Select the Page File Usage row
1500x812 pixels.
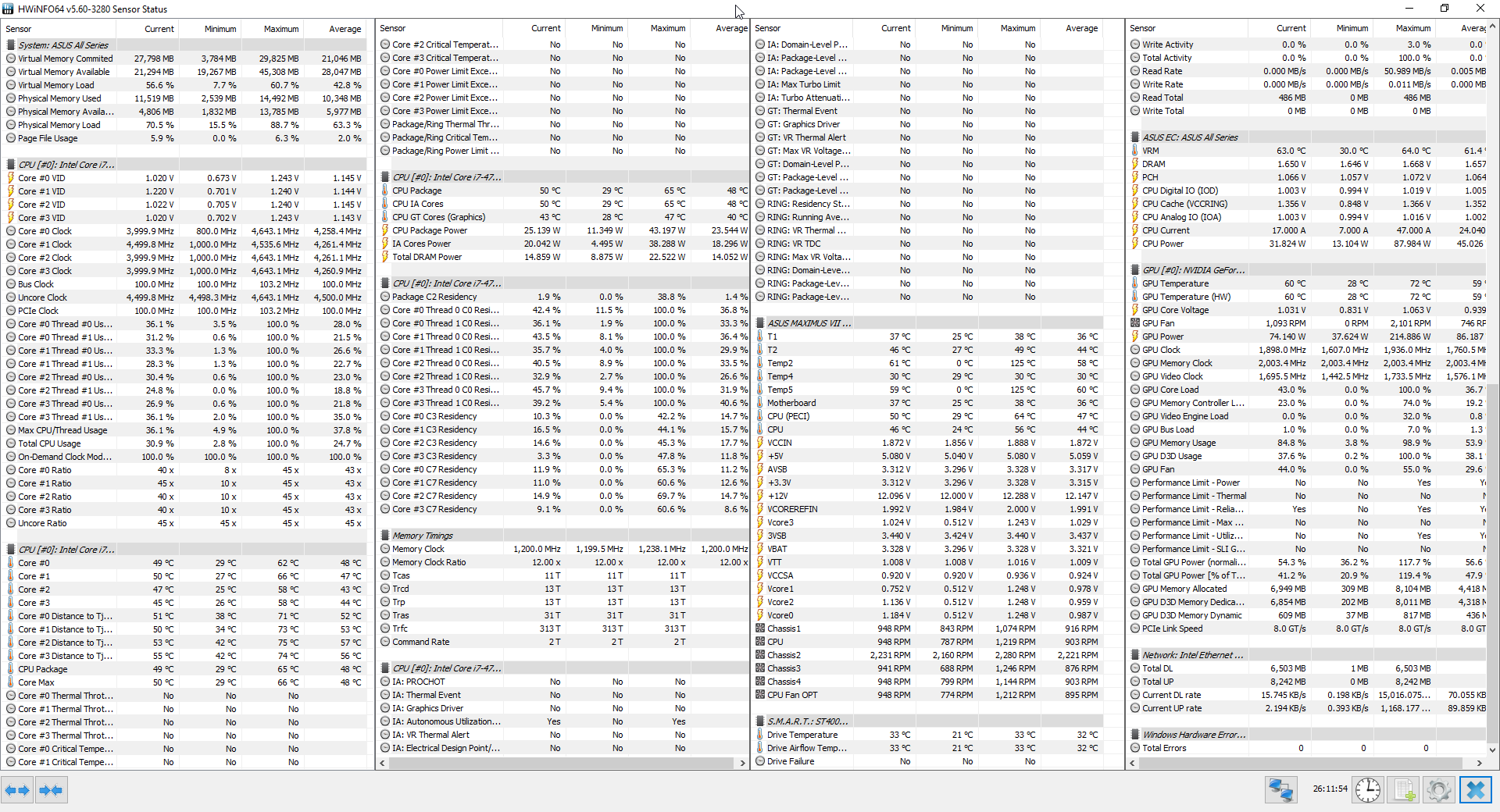point(48,138)
